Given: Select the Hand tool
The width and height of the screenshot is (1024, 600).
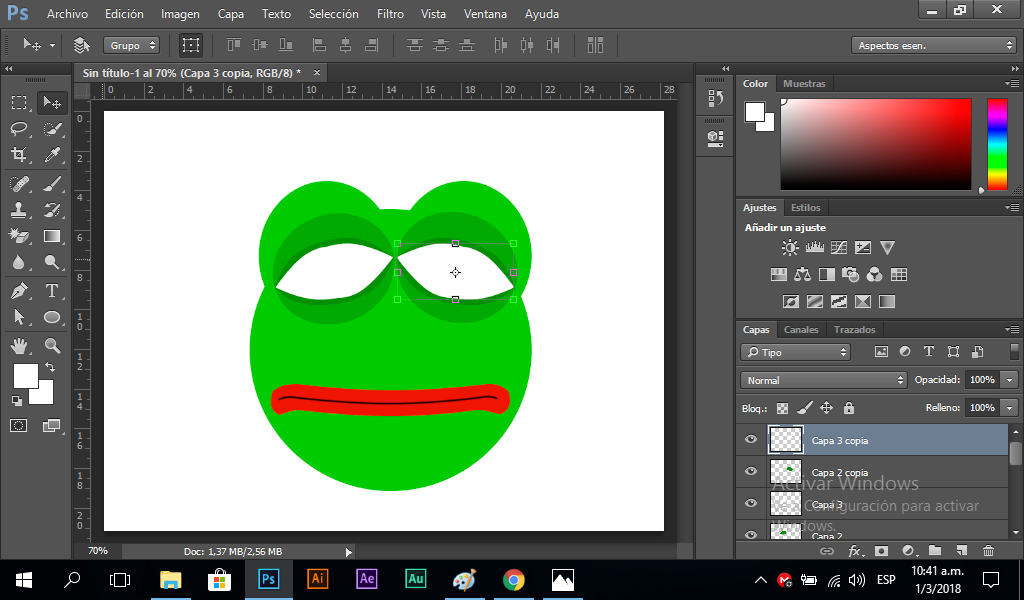Looking at the screenshot, I should click(19, 345).
